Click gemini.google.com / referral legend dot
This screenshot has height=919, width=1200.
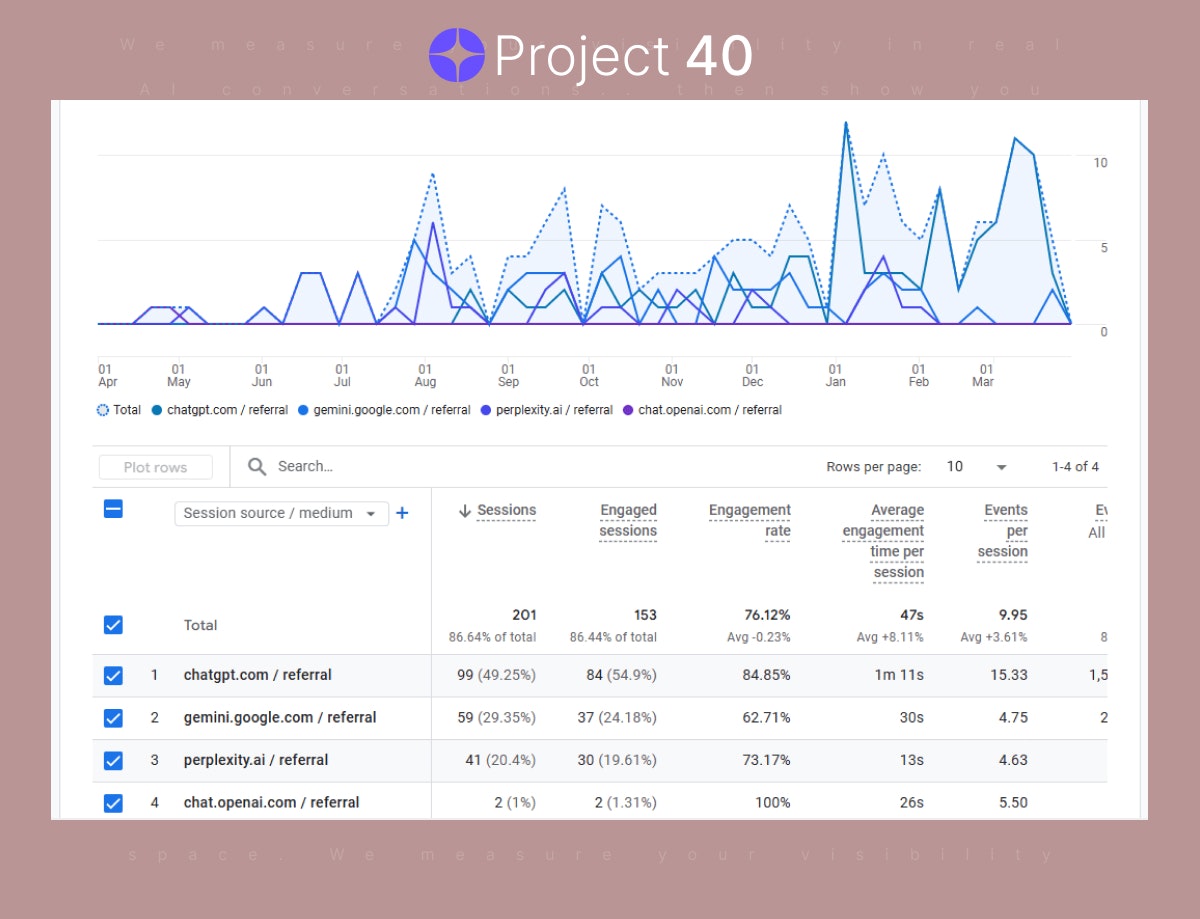(x=303, y=410)
